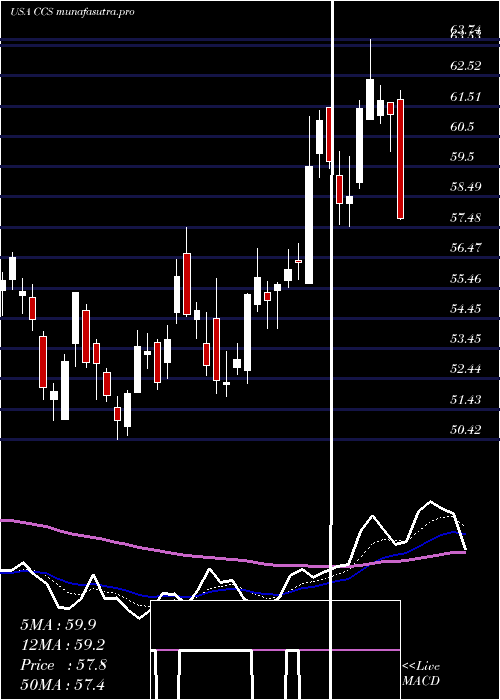
Task: Click the 55.46 price axis label
Action: click(466, 279)
